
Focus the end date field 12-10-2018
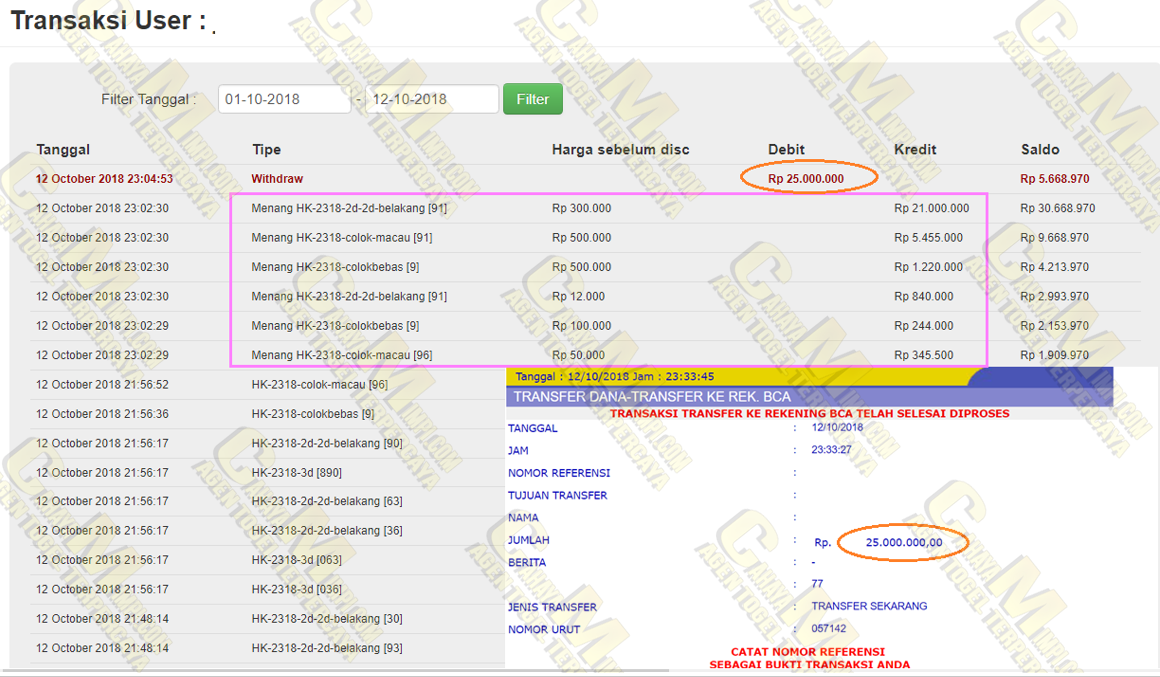click(432, 99)
